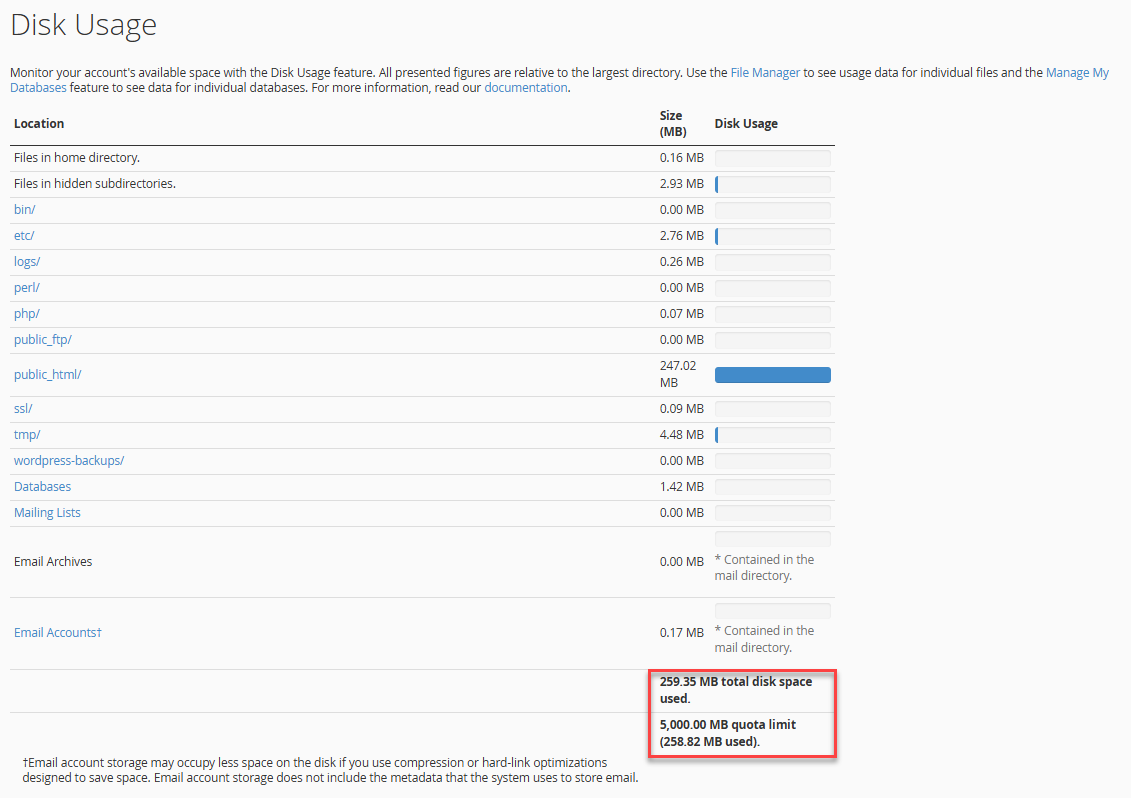The height and width of the screenshot is (798, 1131).
Task: Follow the documentation link
Action: tap(526, 87)
